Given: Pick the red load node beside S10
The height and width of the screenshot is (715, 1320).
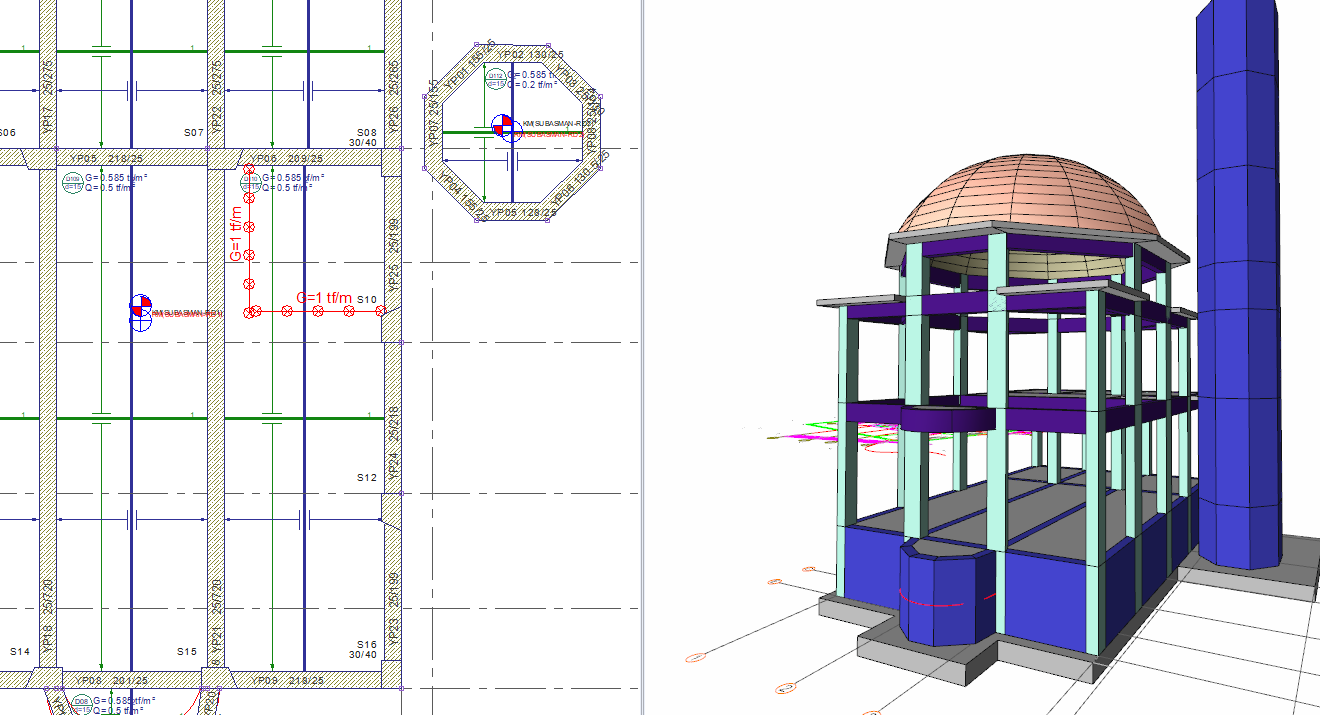Looking at the screenshot, I should tap(380, 311).
